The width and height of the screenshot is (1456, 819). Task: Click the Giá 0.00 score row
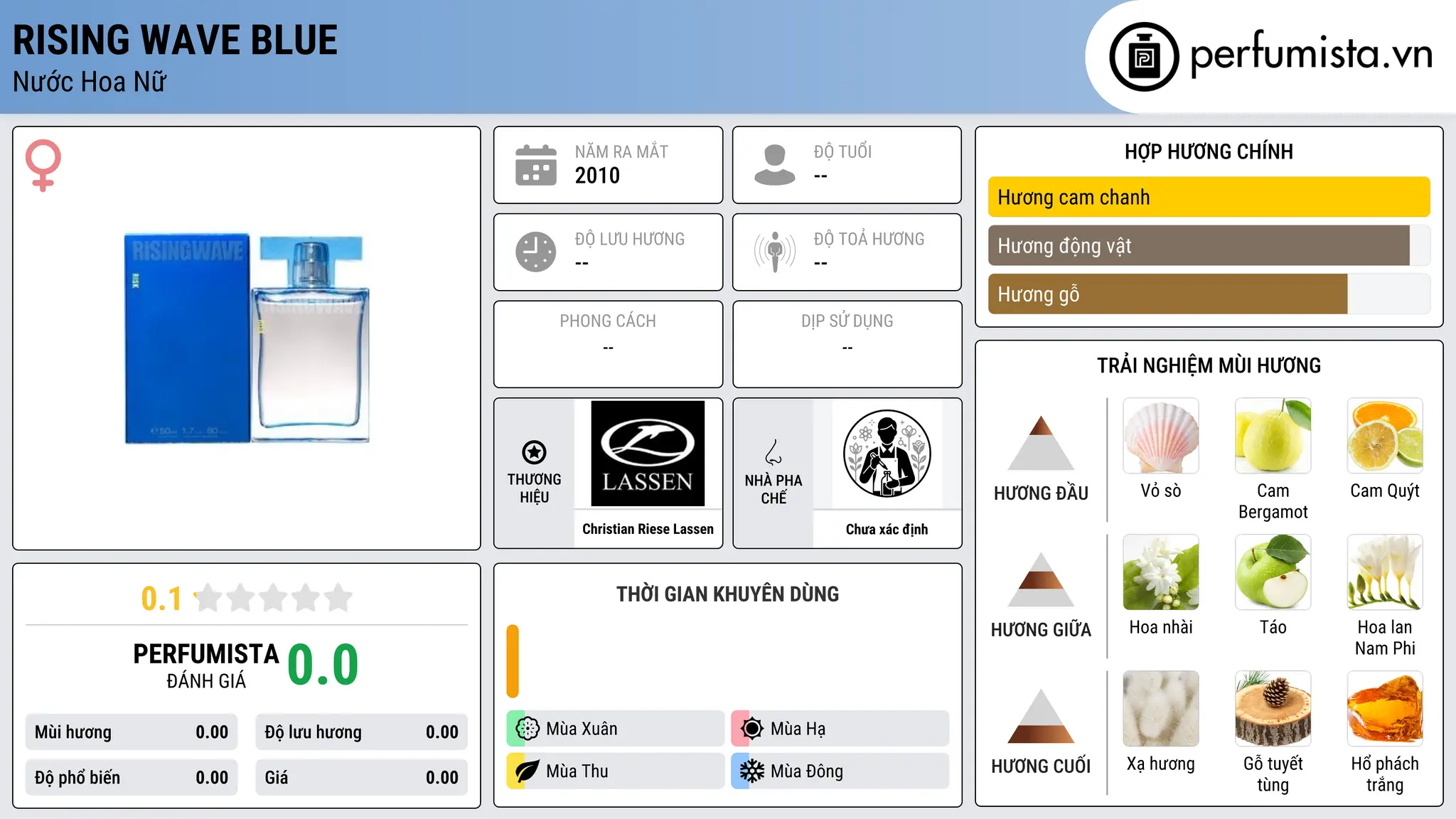(x=361, y=777)
